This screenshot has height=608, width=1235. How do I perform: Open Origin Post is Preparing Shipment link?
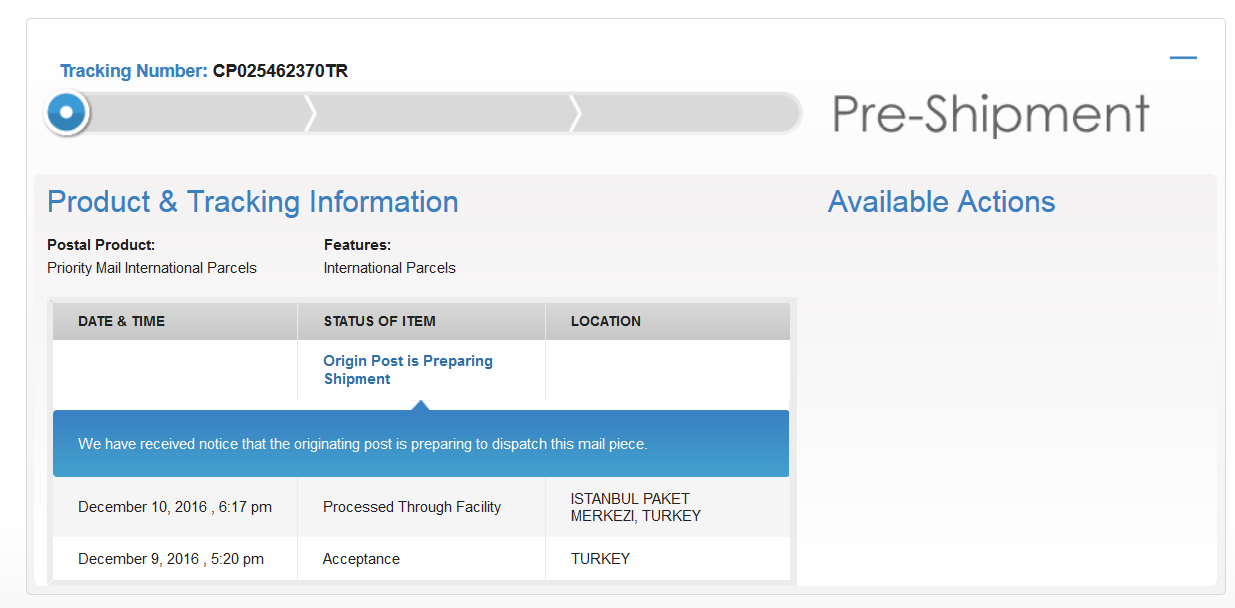pos(408,370)
